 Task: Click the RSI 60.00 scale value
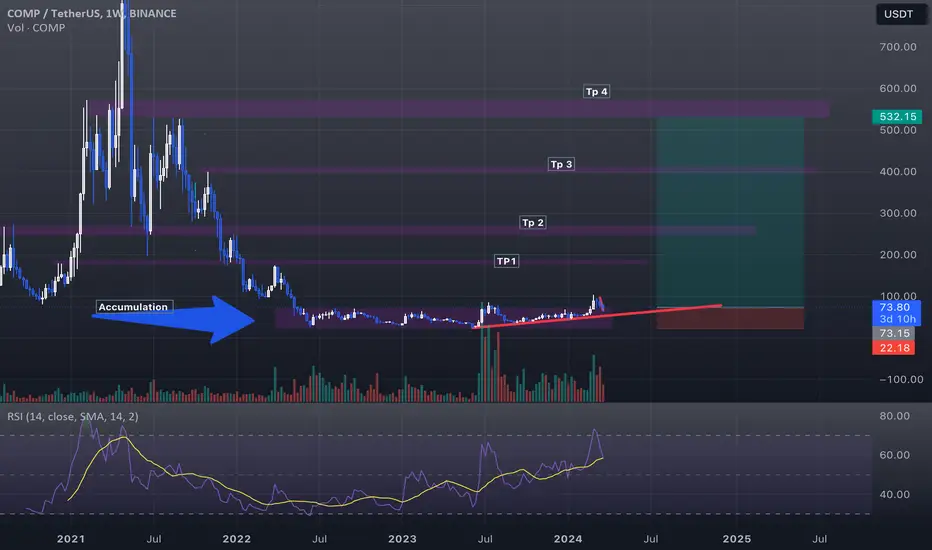click(x=894, y=455)
